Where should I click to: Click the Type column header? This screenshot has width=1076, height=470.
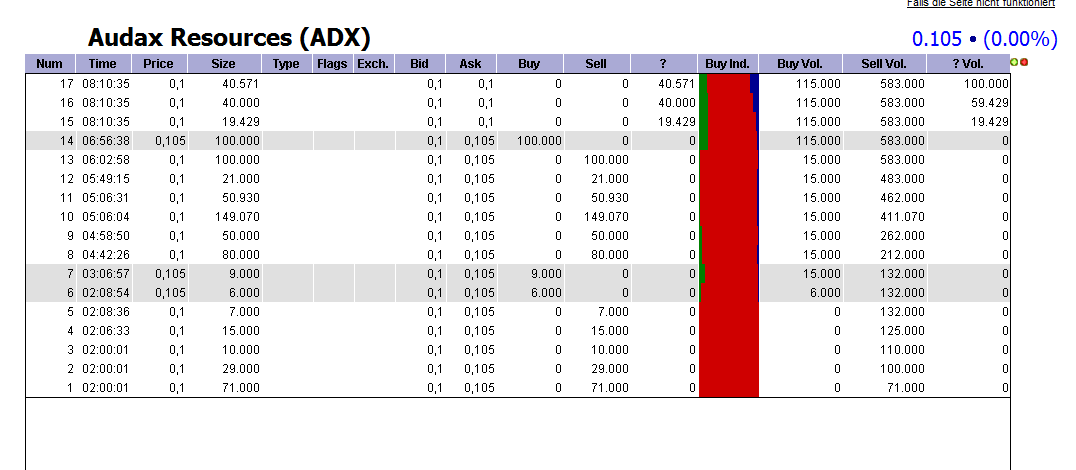click(x=287, y=64)
